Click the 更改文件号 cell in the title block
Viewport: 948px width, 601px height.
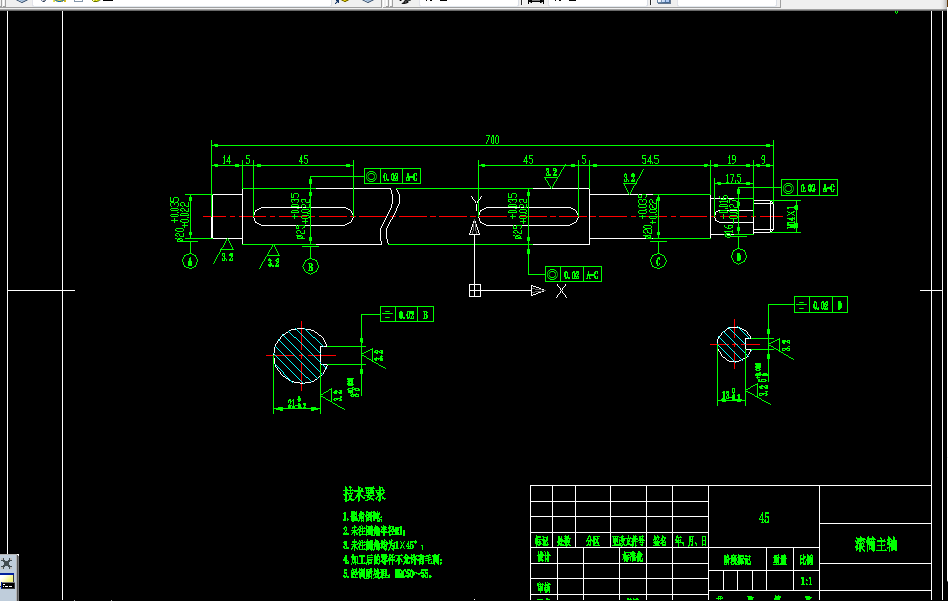click(x=628, y=541)
